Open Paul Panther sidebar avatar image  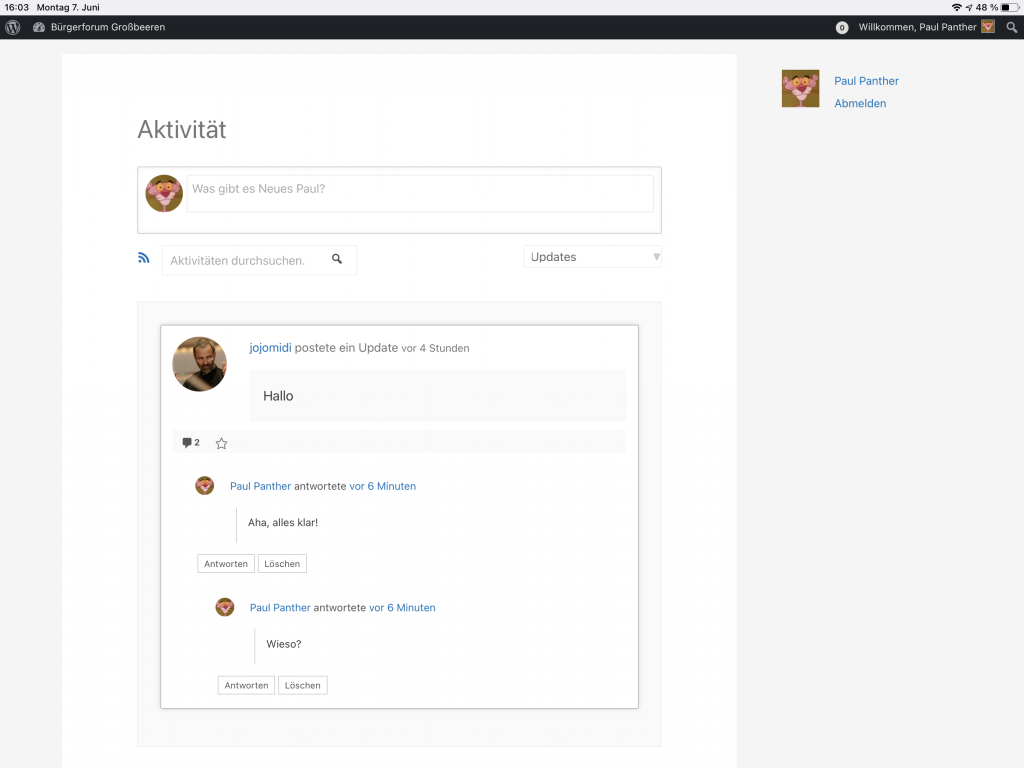pos(800,89)
